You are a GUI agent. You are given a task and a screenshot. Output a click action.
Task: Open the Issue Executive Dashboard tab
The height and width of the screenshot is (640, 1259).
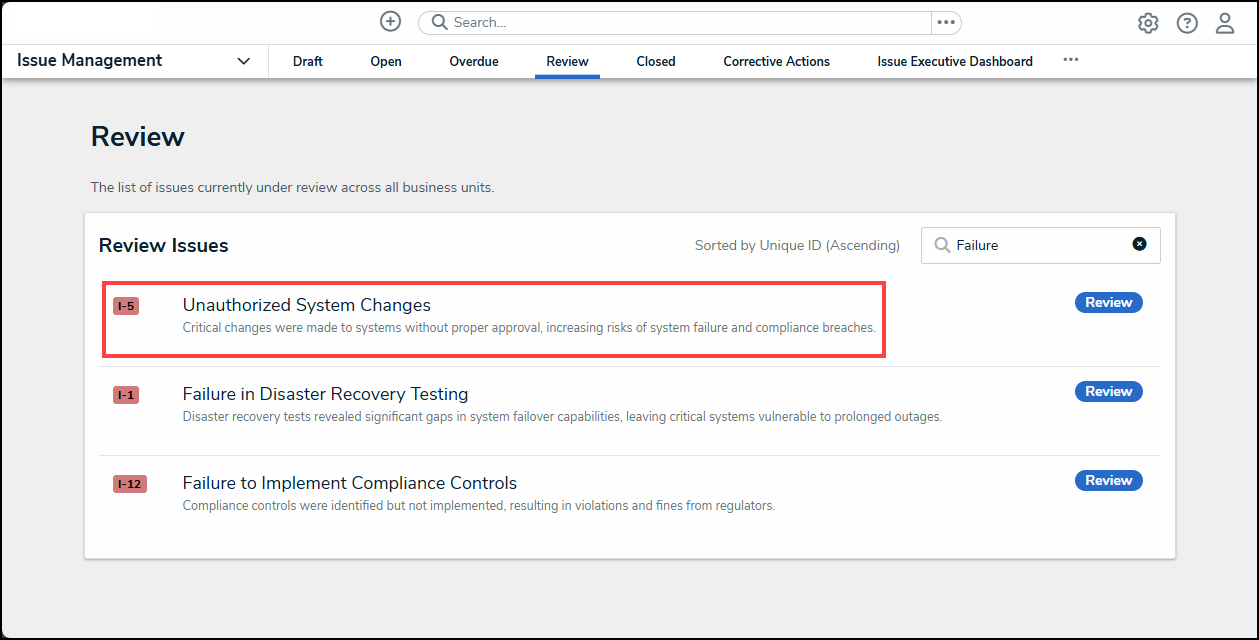pyautogui.click(x=955, y=61)
